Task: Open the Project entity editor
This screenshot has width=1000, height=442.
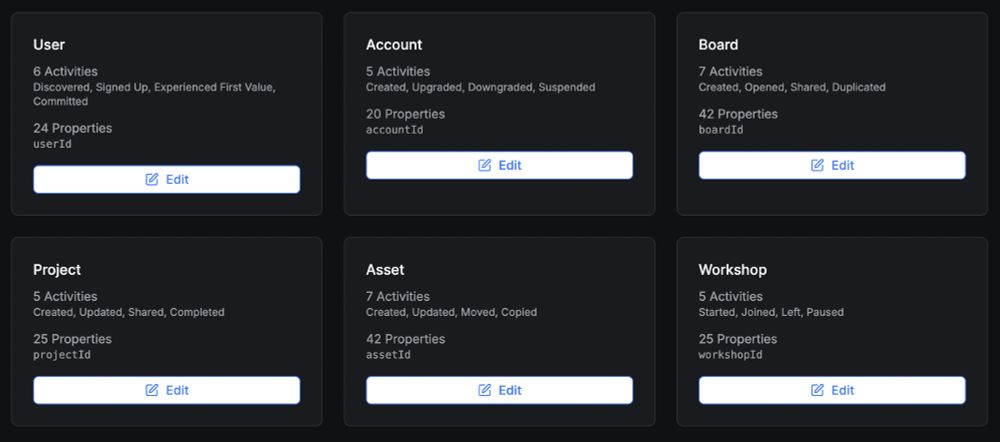Action: coord(166,390)
